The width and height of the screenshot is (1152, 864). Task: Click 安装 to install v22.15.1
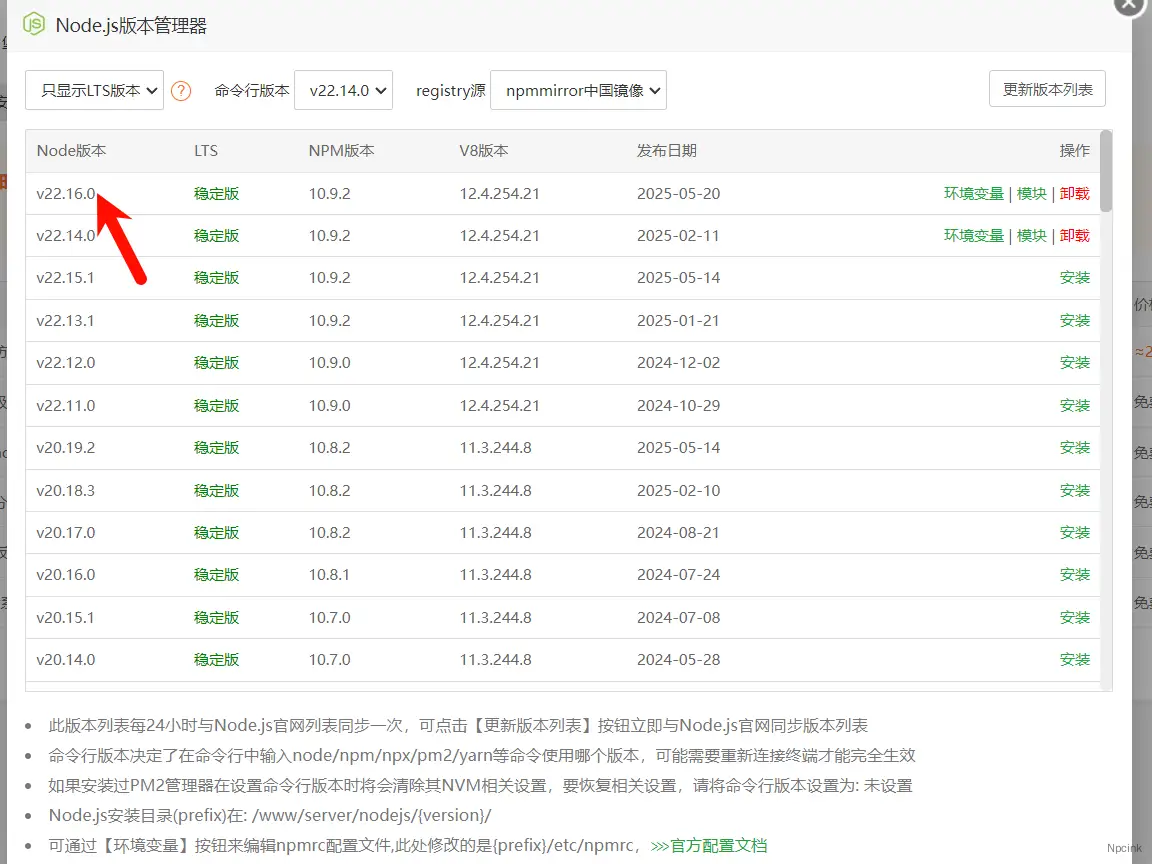pos(1074,278)
